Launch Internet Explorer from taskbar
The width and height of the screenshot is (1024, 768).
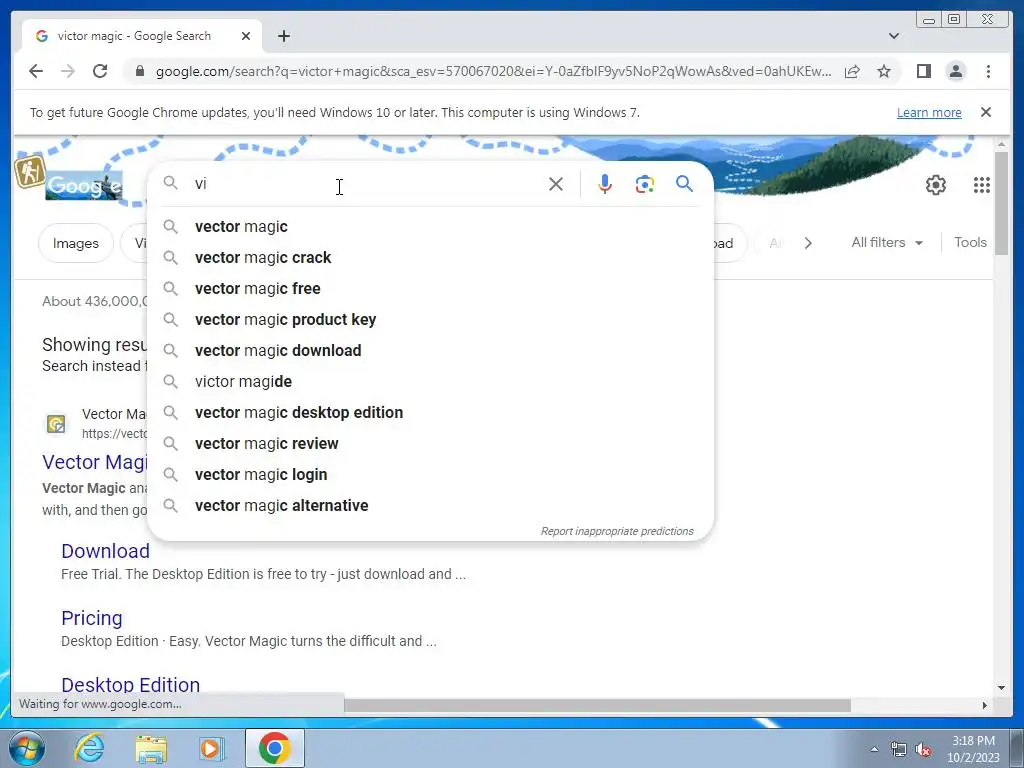pos(89,748)
